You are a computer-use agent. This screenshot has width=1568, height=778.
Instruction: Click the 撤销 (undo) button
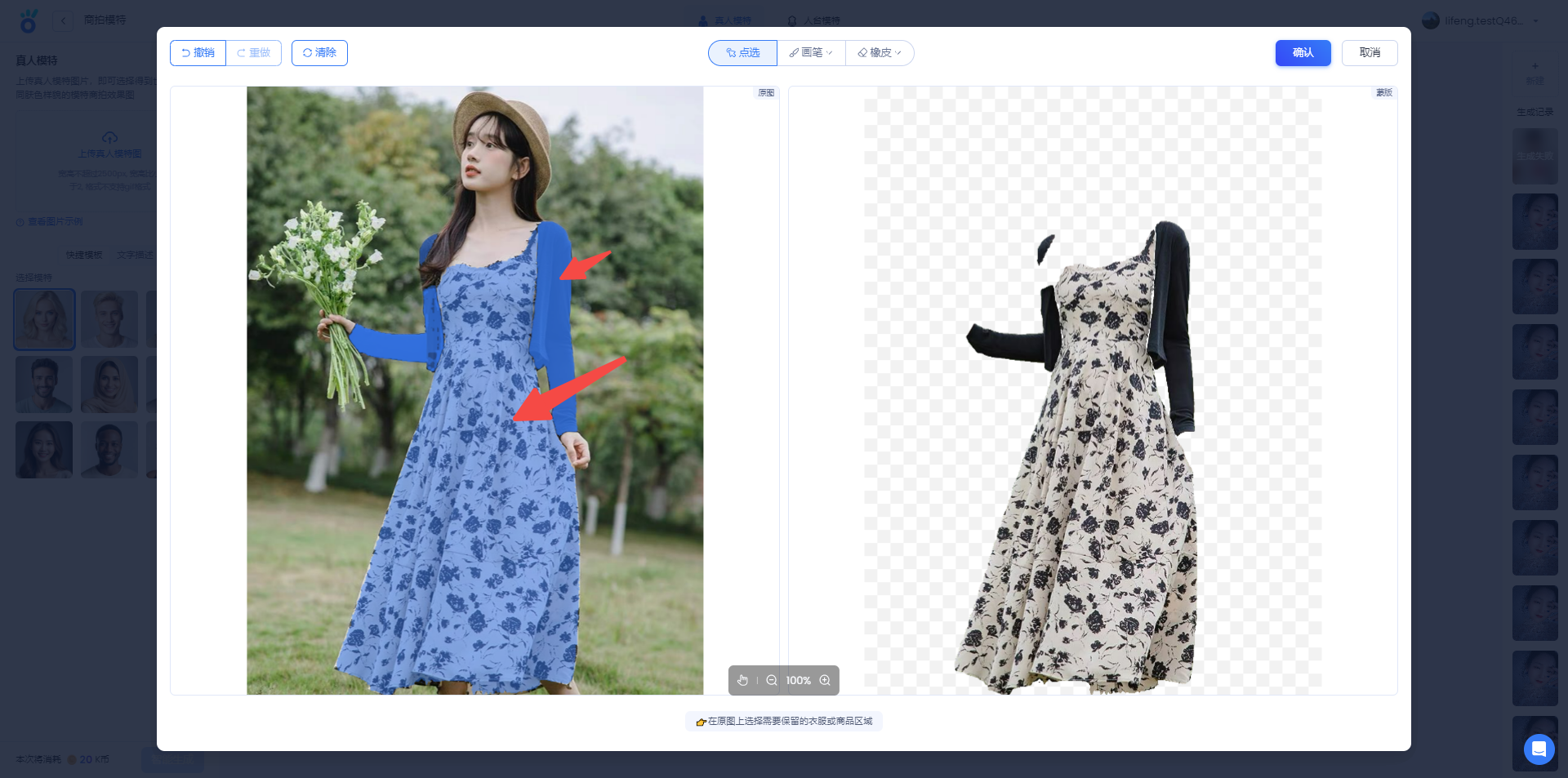[x=198, y=53]
